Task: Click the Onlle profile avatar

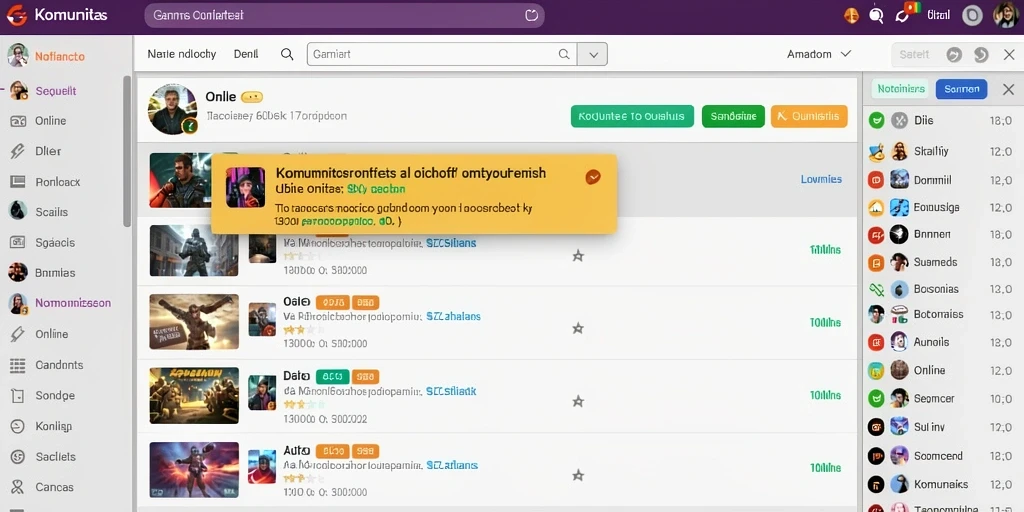Action: tap(172, 109)
